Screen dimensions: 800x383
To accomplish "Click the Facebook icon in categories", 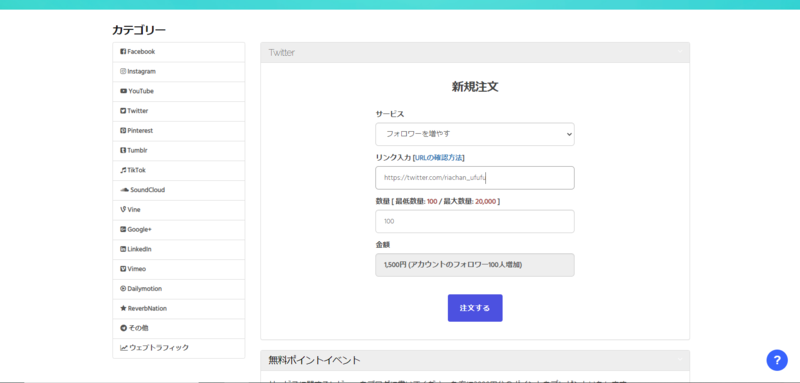I will [x=123, y=52].
